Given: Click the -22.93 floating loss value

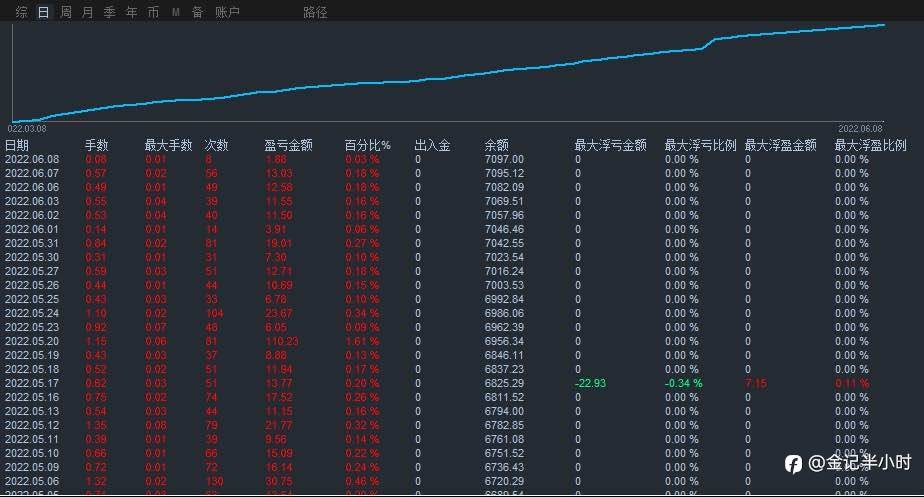Looking at the screenshot, I should point(590,383).
